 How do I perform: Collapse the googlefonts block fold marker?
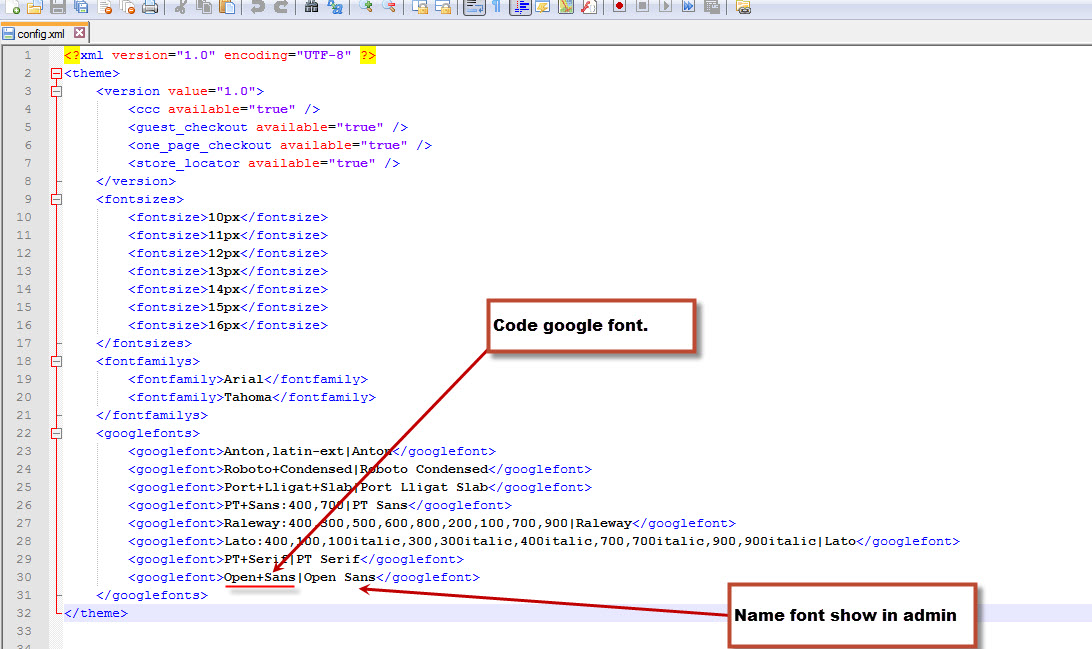[56, 433]
